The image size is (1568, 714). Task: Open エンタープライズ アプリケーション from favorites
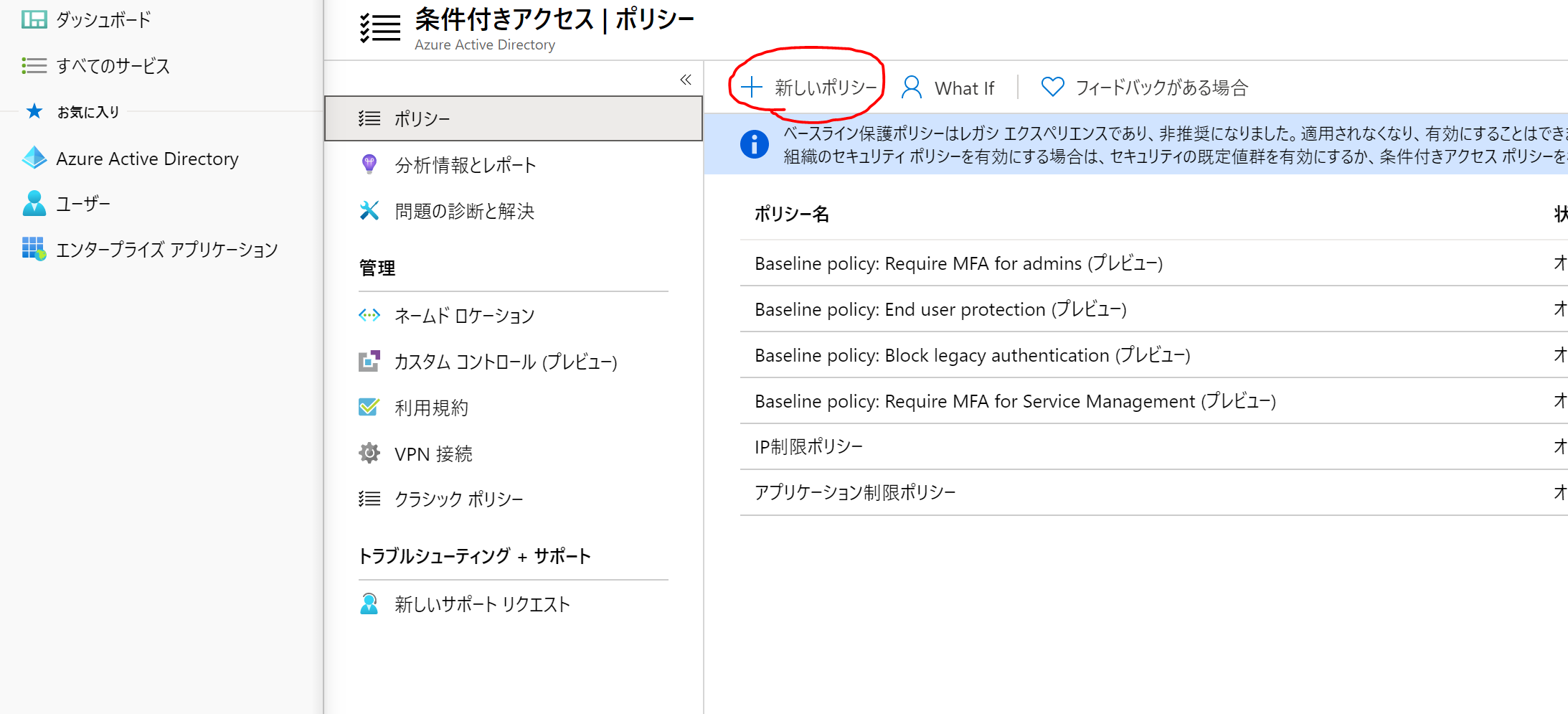coord(166,250)
